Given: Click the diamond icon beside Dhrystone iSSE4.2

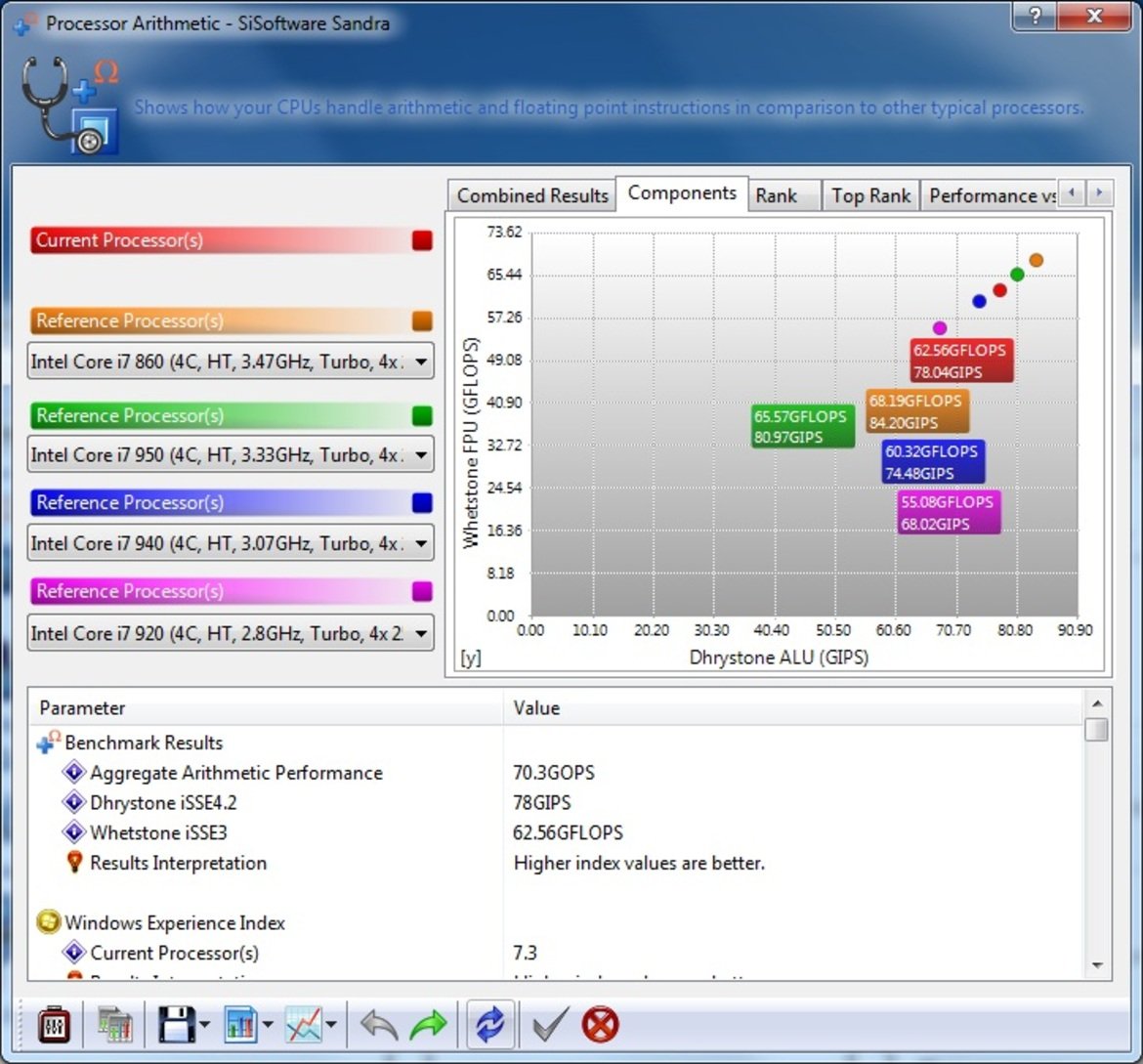Looking at the screenshot, I should pyautogui.click(x=73, y=801).
